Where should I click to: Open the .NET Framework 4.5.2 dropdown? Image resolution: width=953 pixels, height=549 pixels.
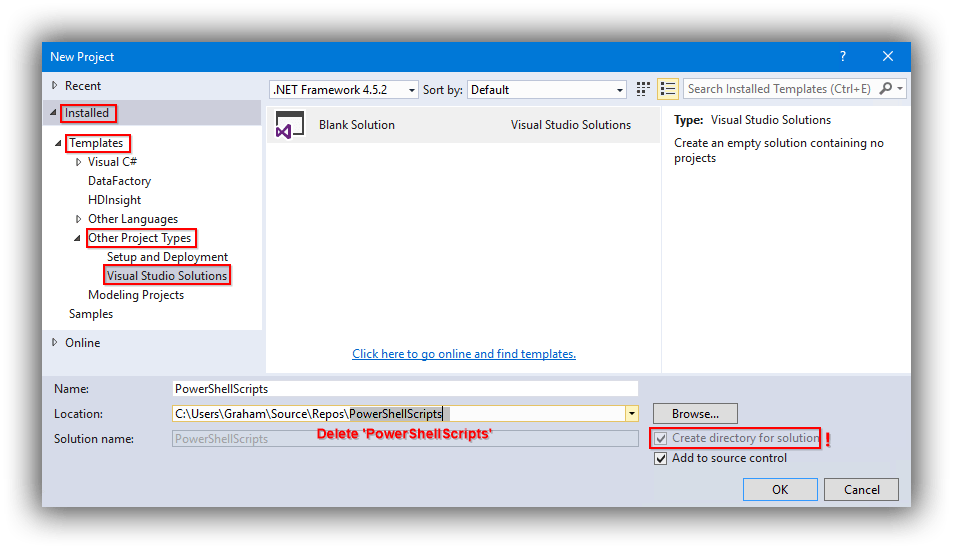tap(343, 90)
